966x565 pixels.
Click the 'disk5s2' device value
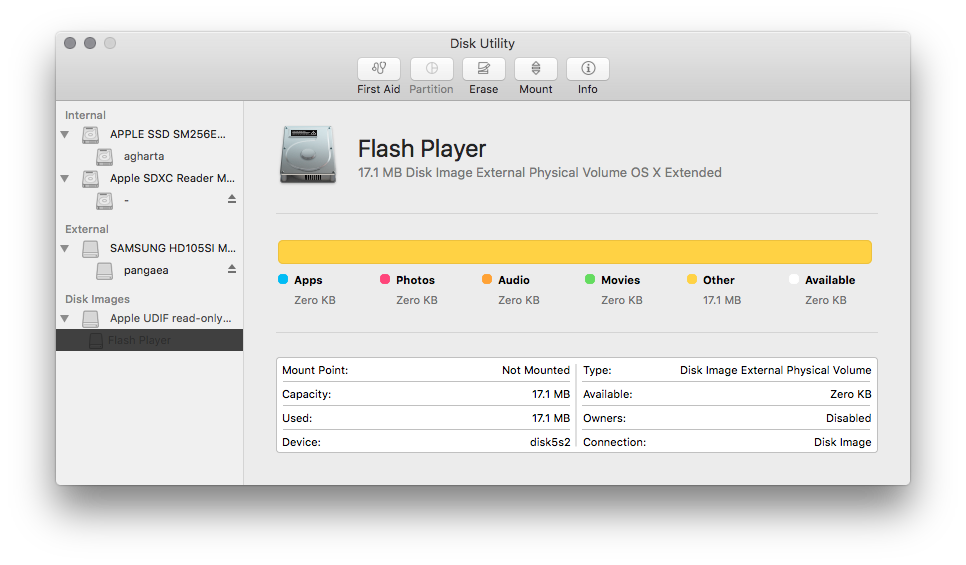(x=550, y=442)
